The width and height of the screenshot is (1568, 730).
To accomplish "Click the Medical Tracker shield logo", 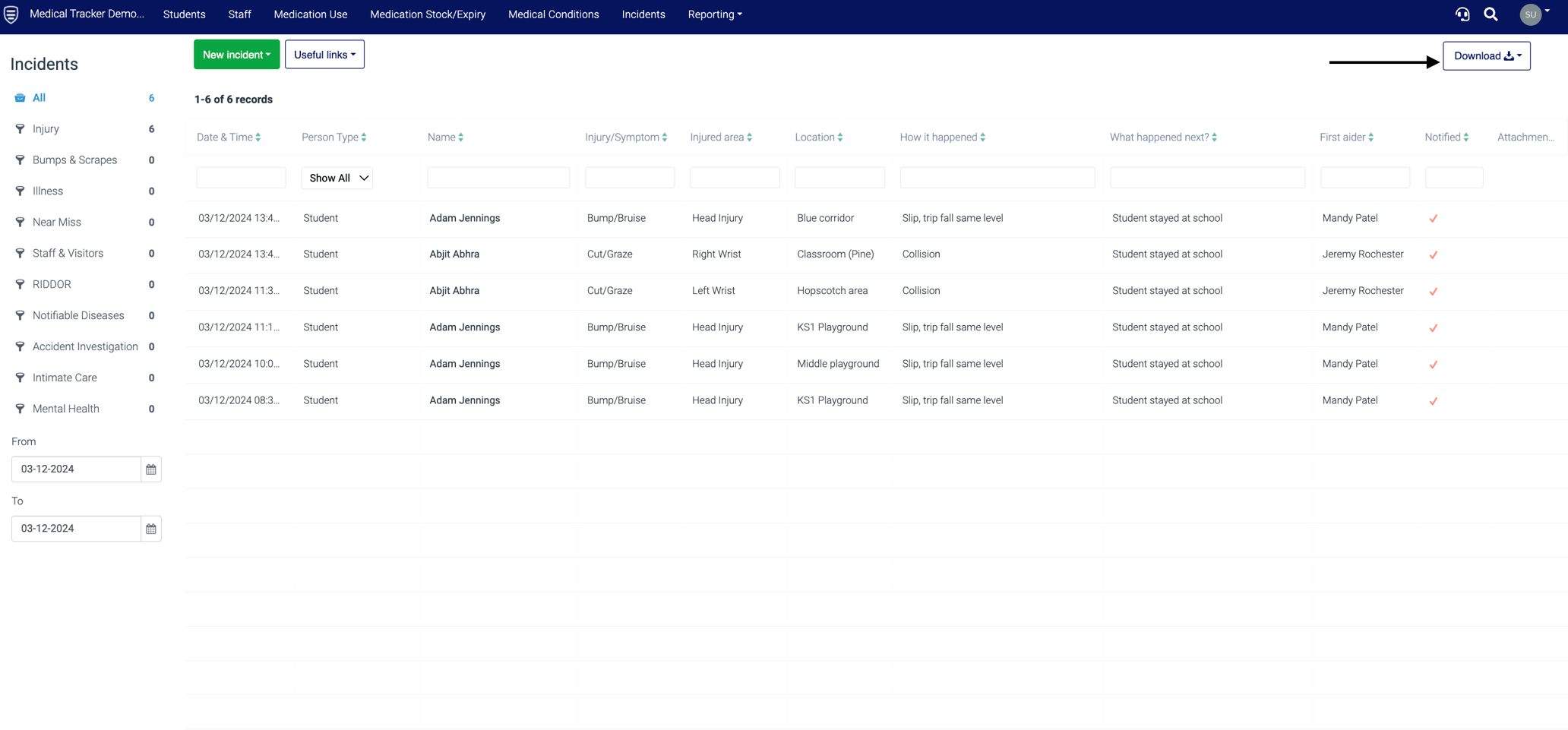I will (11, 14).
